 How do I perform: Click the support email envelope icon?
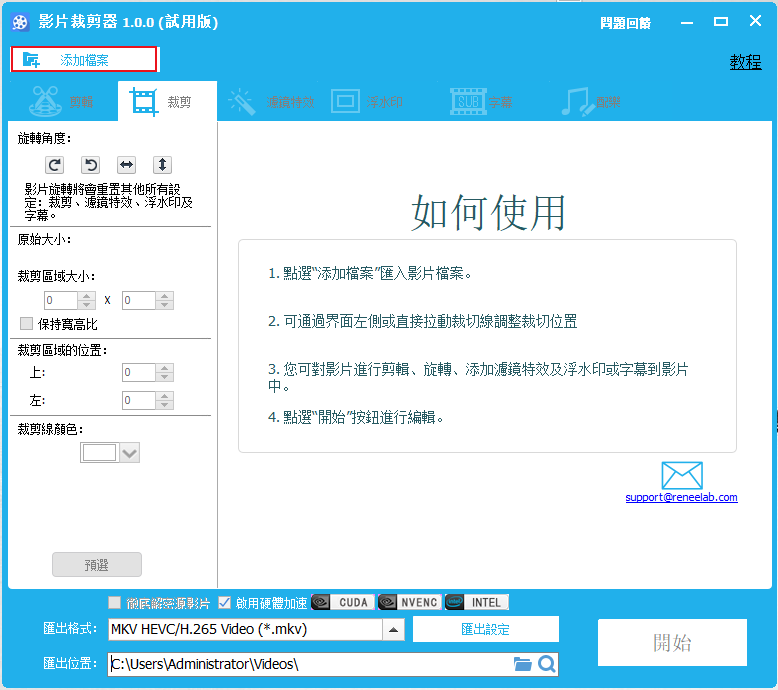[x=682, y=475]
